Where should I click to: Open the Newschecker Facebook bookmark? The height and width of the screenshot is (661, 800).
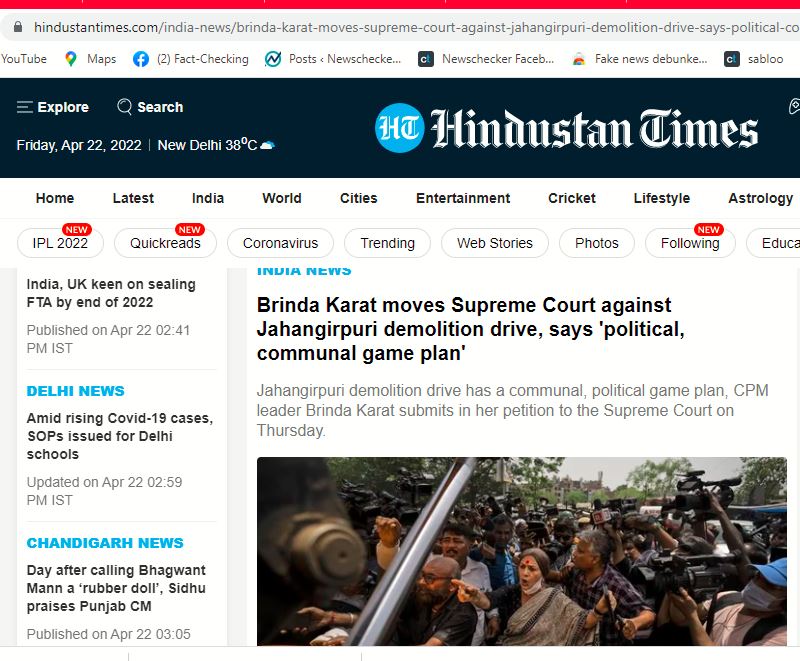486,59
